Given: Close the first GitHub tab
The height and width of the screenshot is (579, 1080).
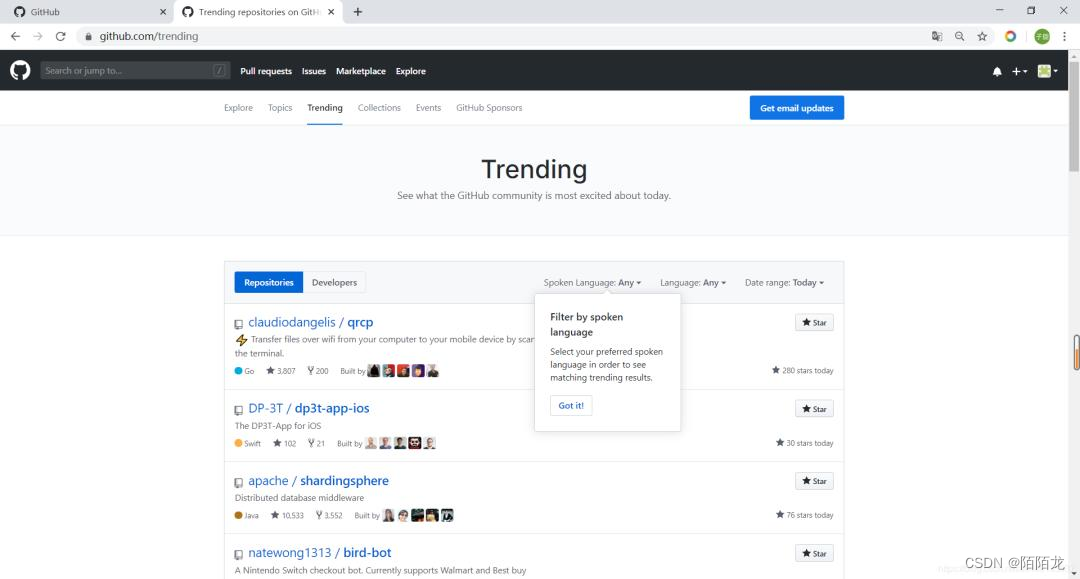Looking at the screenshot, I should point(163,12).
